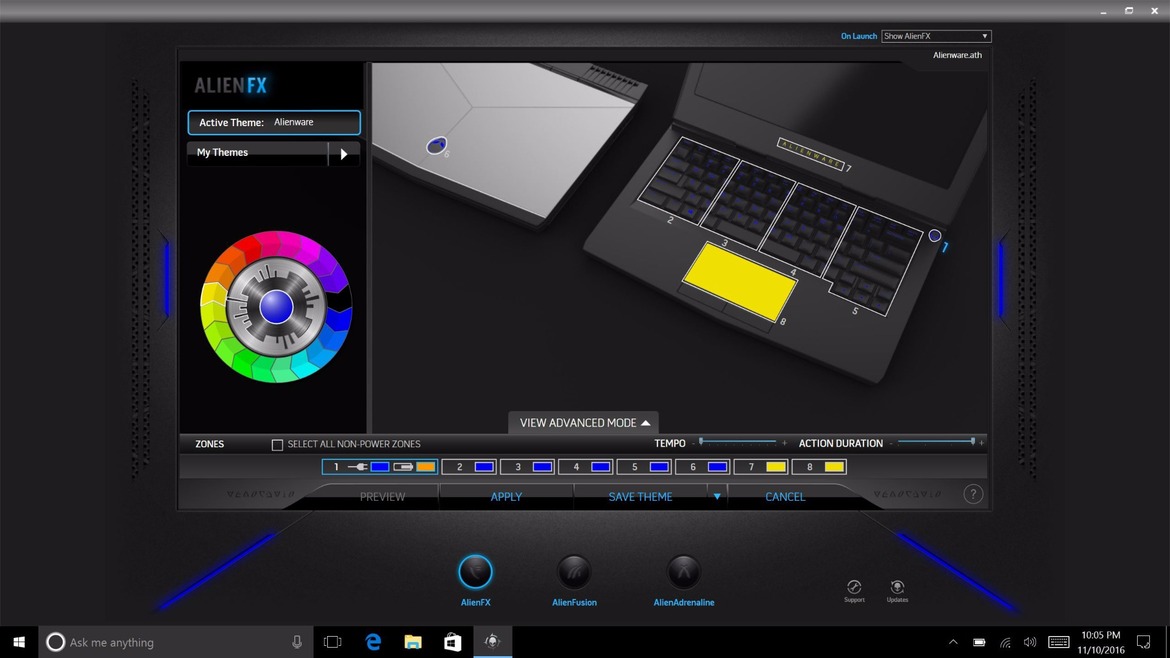The image size is (1170, 658).
Task: Select zone 8 yellow swatch
Action: click(834, 467)
